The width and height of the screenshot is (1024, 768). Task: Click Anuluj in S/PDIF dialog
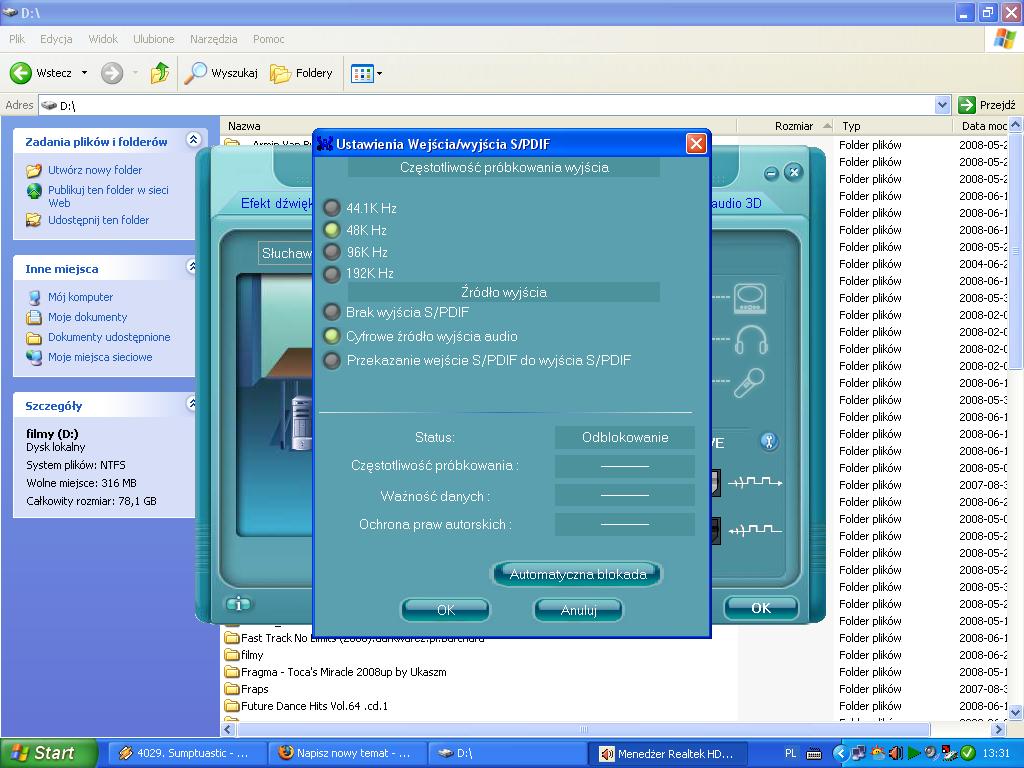coord(579,610)
